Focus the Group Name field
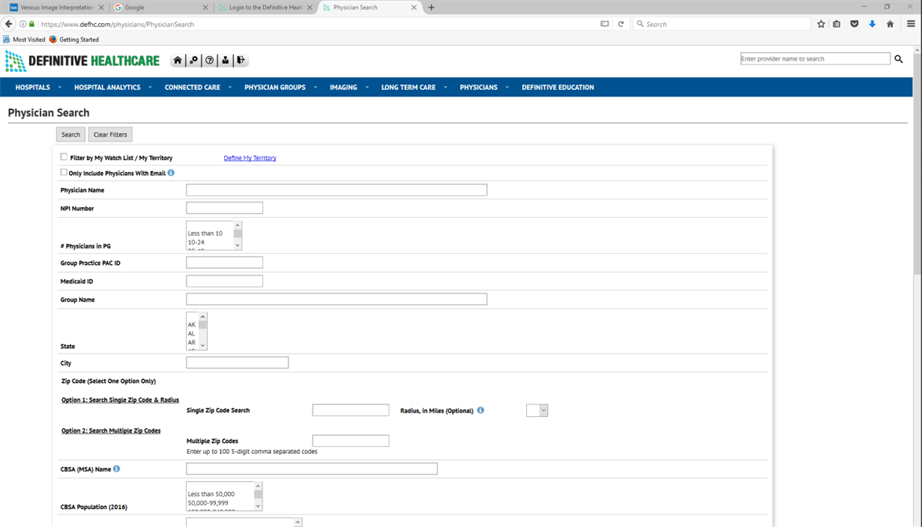 [336, 299]
